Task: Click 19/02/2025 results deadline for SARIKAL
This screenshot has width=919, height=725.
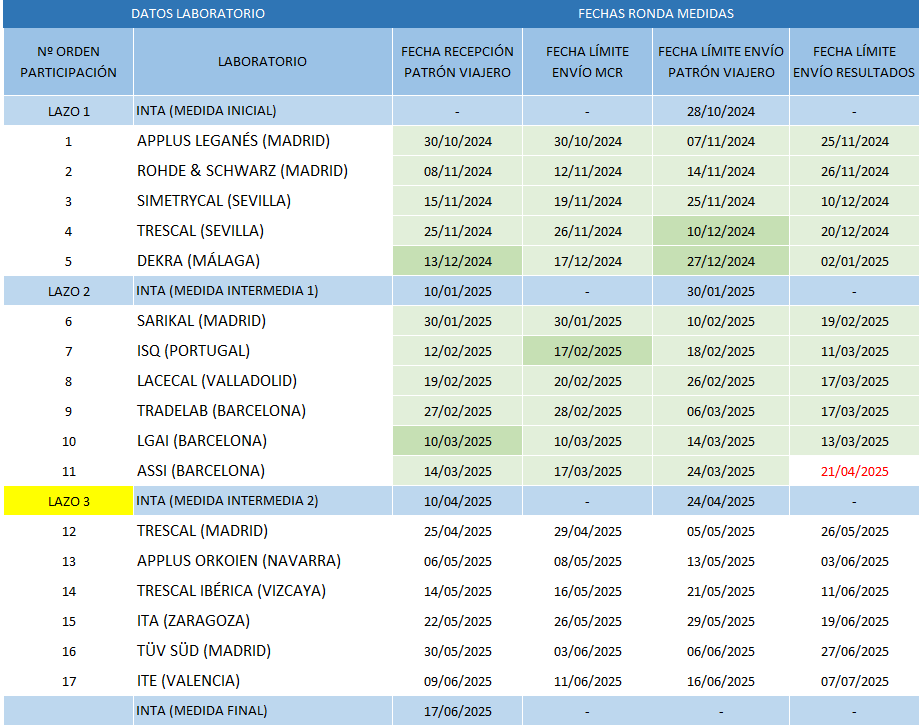Action: pos(855,321)
